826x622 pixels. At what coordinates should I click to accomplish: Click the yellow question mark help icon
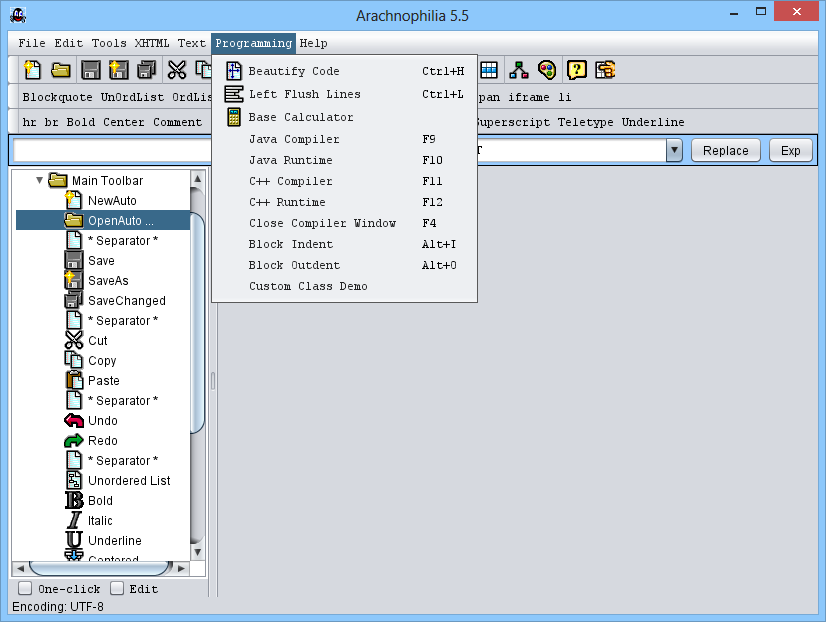pyautogui.click(x=577, y=70)
